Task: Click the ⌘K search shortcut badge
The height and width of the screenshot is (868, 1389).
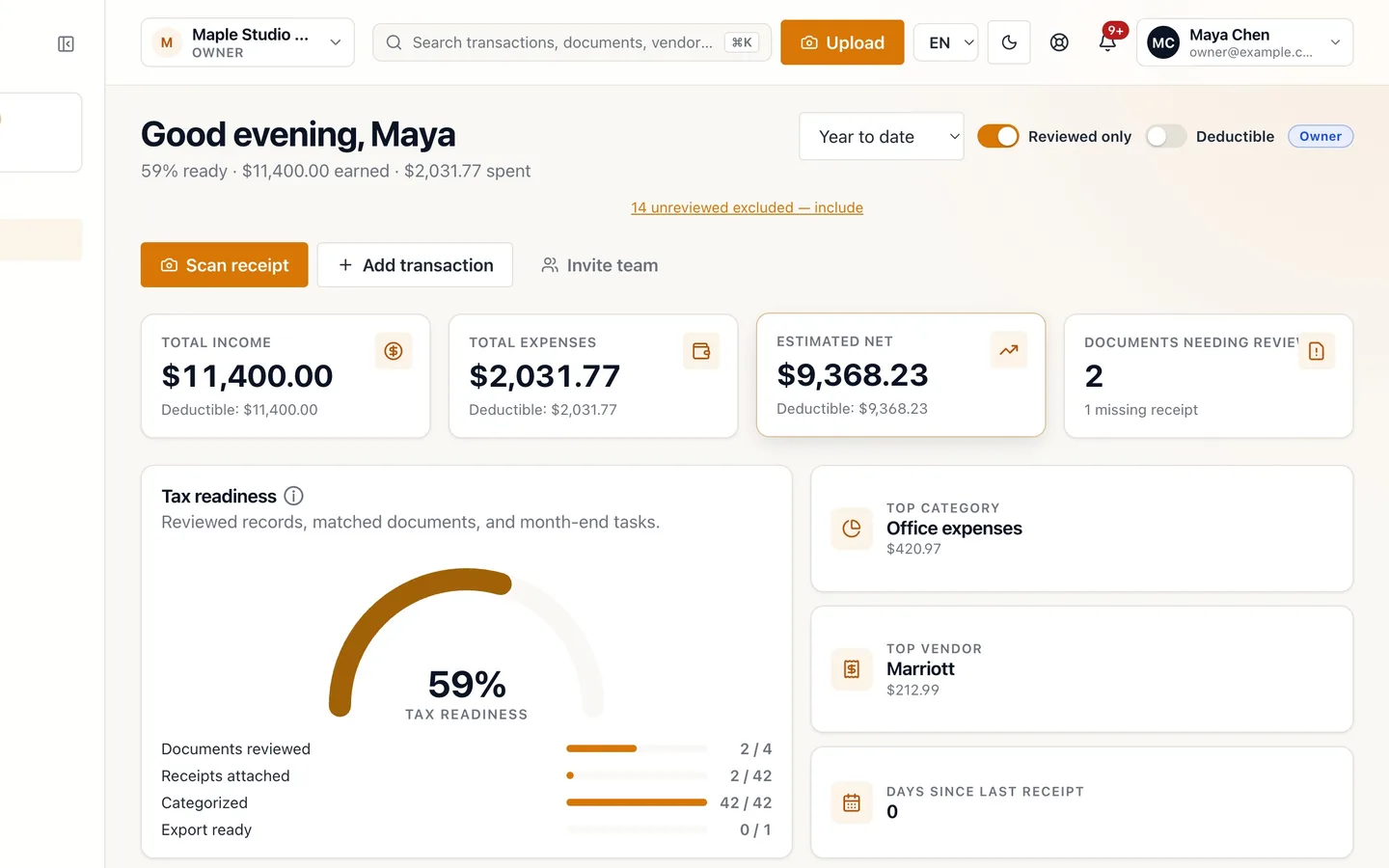Action: tap(742, 42)
